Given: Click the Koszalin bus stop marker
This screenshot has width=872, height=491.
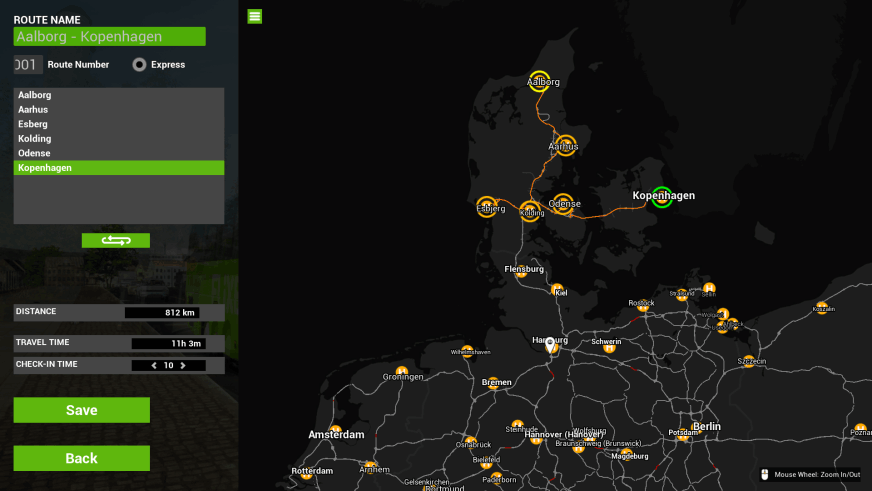Looking at the screenshot, I should (x=822, y=307).
